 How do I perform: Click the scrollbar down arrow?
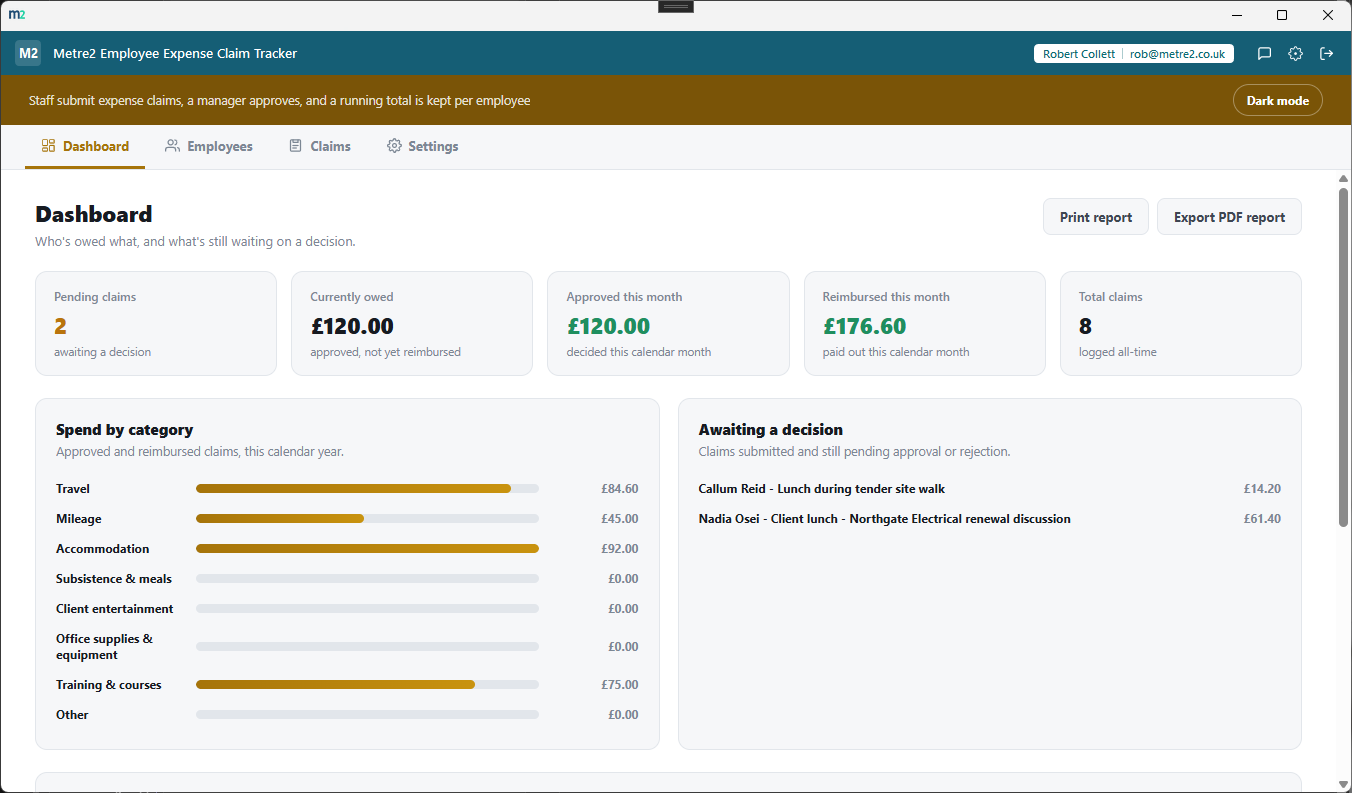pyautogui.click(x=1343, y=783)
